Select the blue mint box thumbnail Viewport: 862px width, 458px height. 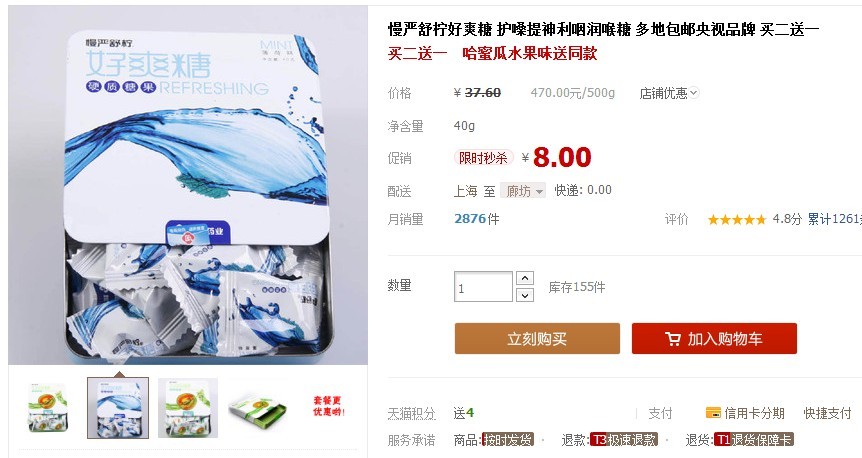click(118, 408)
